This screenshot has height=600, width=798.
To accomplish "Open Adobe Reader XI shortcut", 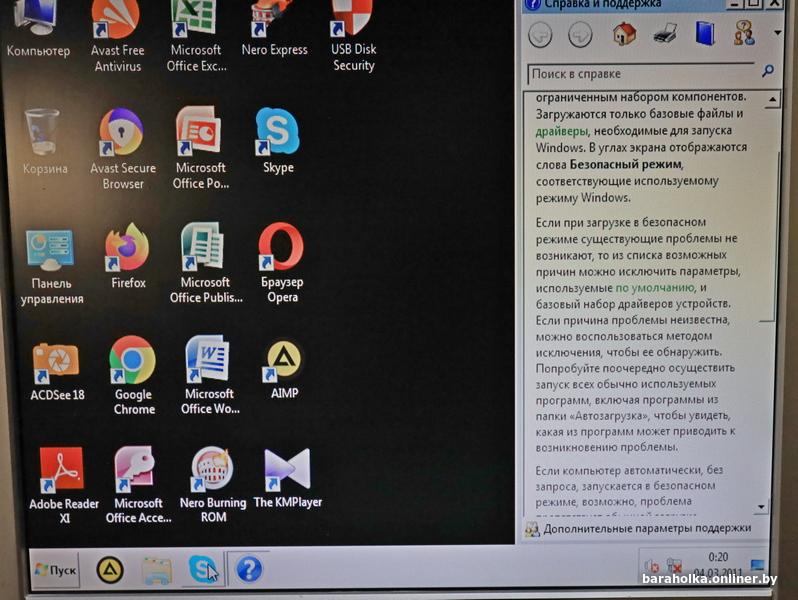I will pos(63,486).
